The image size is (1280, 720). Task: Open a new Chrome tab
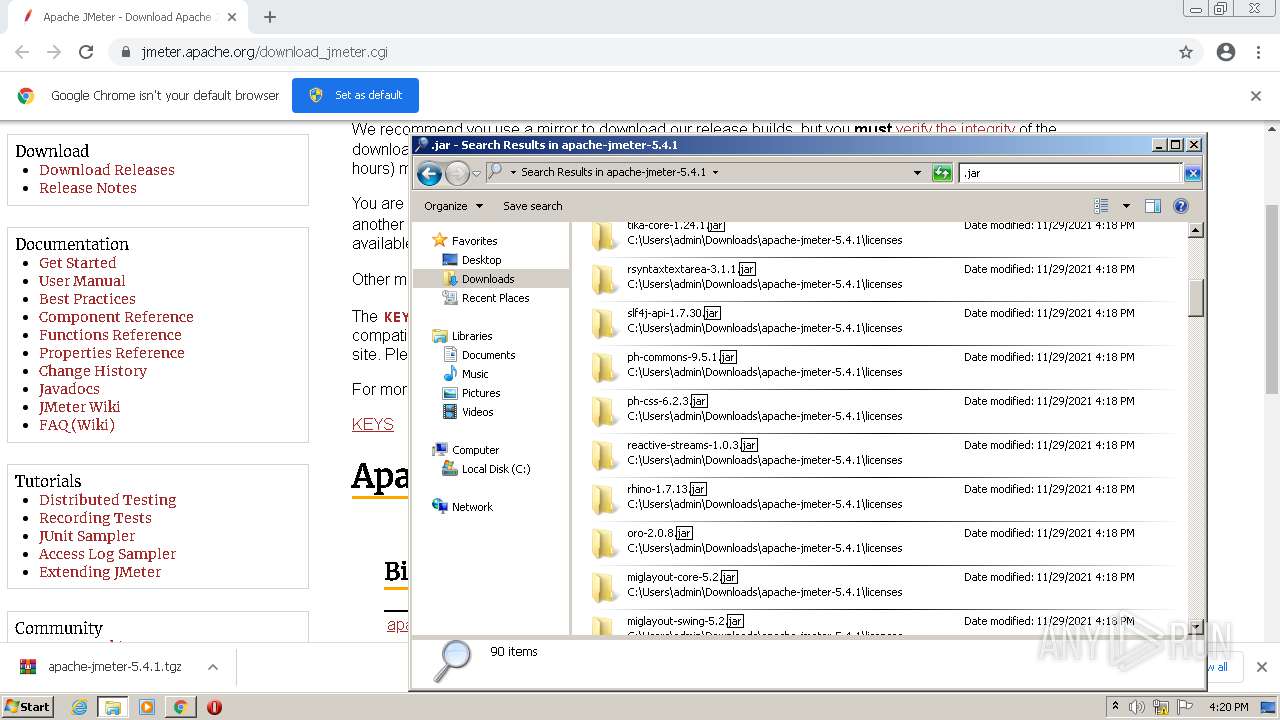click(270, 17)
